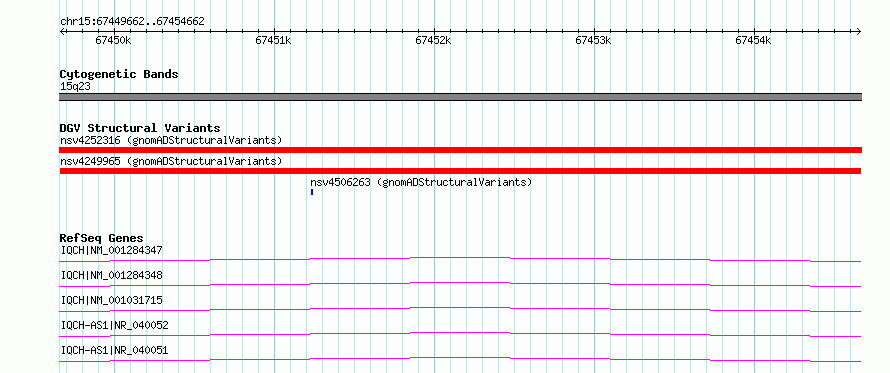
Task: Click the Cytogenetic Bands track title
Action: (x=119, y=74)
